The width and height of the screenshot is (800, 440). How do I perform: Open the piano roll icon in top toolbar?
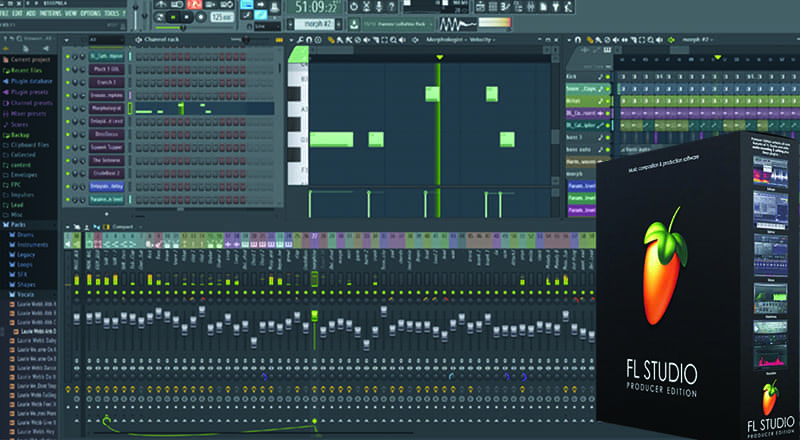click(x=506, y=7)
